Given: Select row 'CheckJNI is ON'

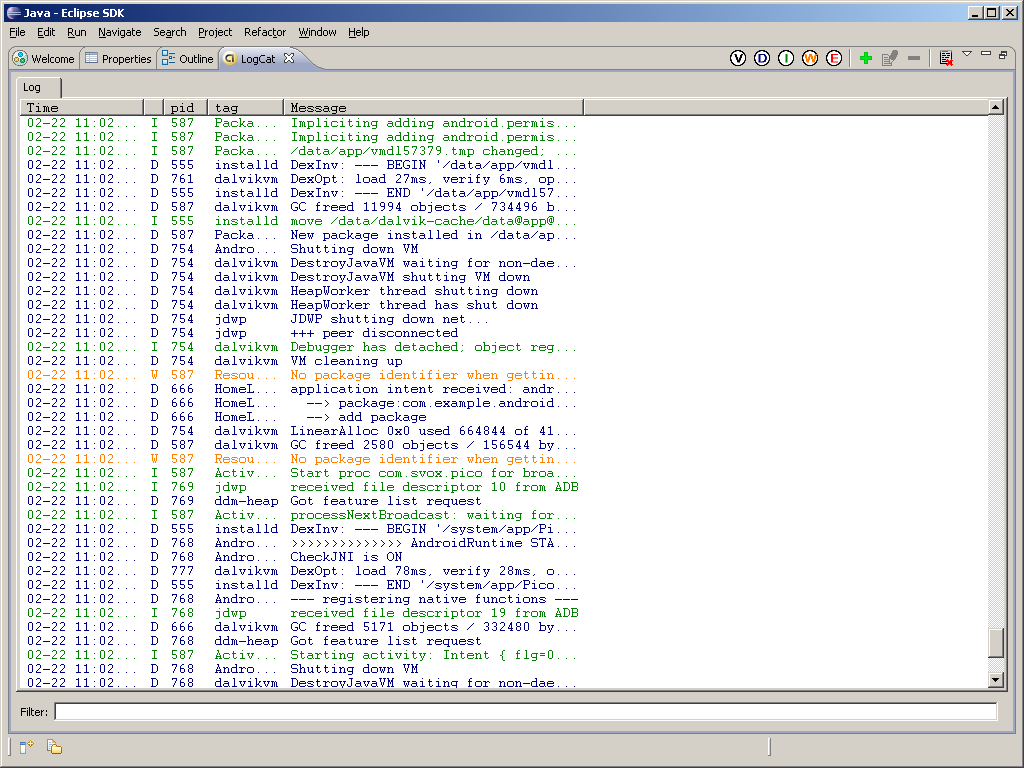Looking at the screenshot, I should tap(503, 557).
